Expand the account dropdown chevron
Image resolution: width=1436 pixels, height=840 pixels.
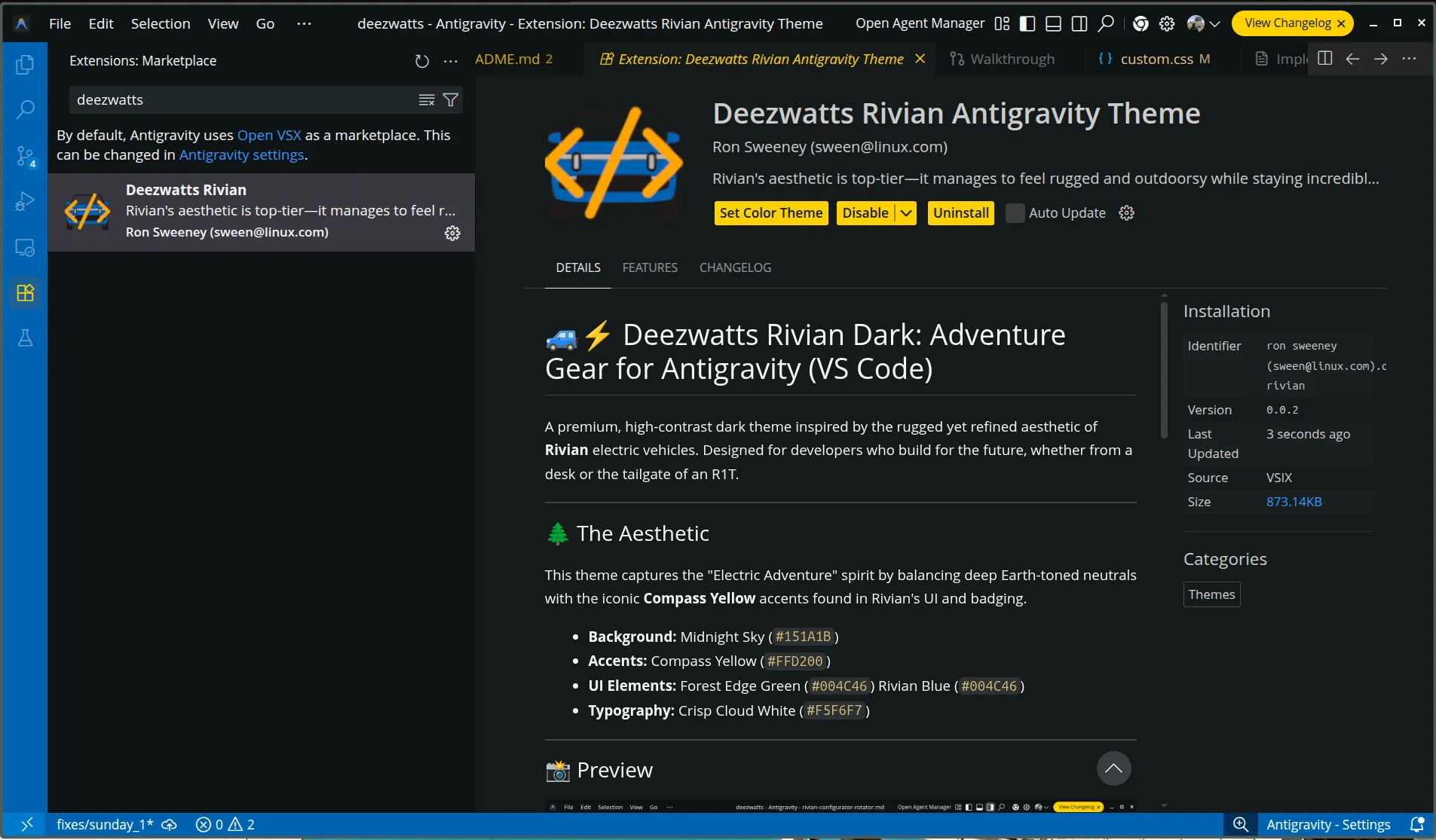click(x=1214, y=24)
